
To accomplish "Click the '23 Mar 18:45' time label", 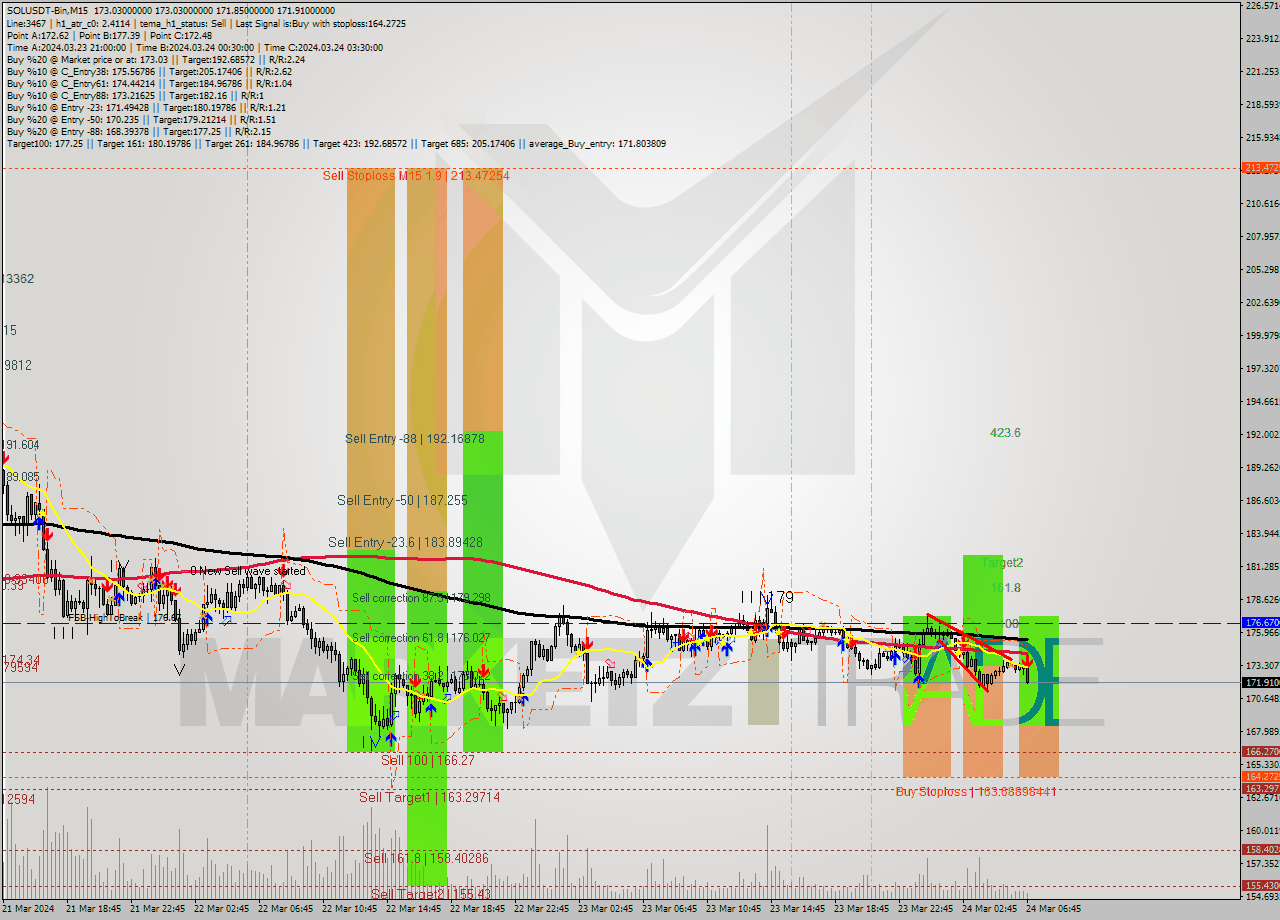I will [x=861, y=909].
